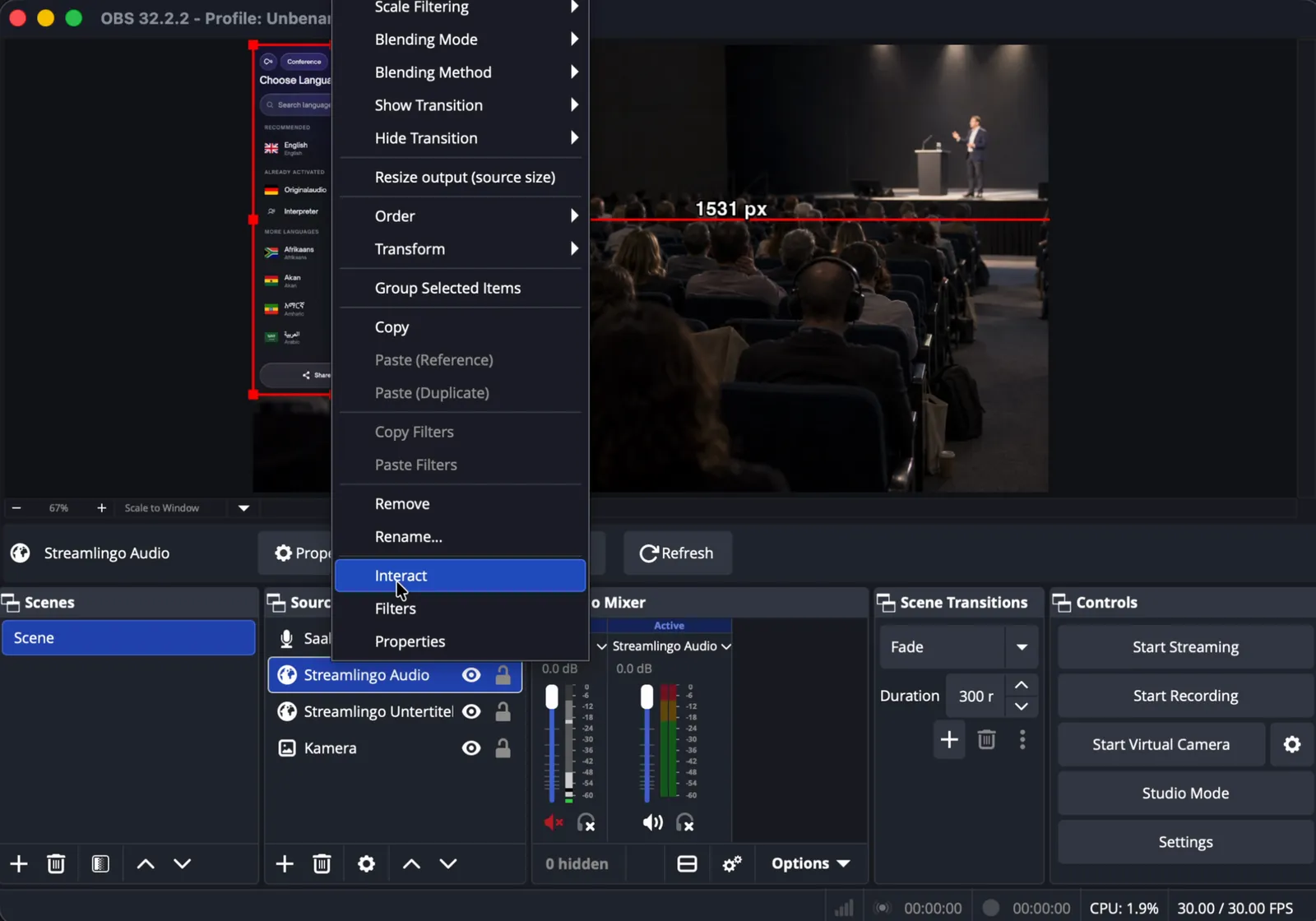Choose Filters from context menu
Image resolution: width=1316 pixels, height=921 pixels.
(461, 609)
